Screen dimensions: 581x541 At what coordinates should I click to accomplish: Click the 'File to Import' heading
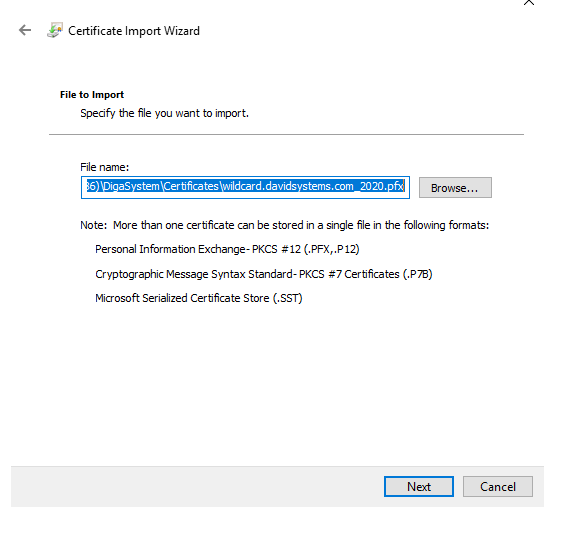[92, 95]
